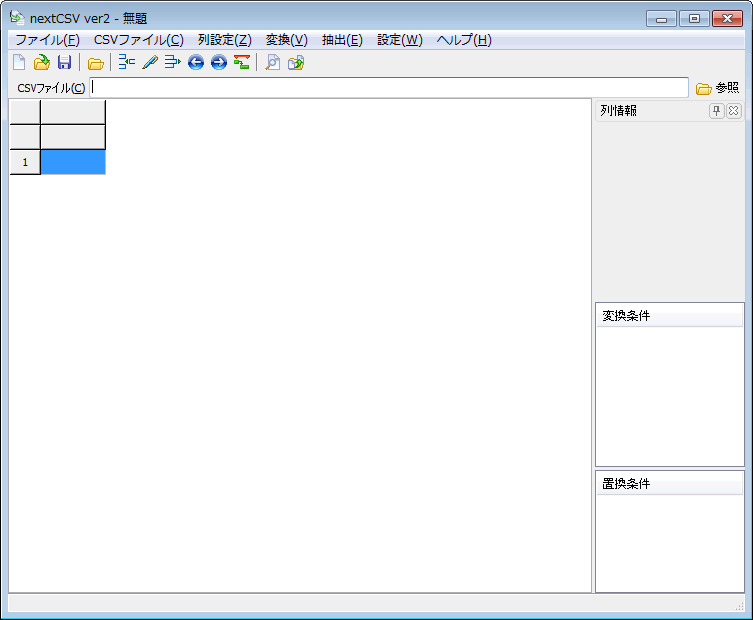This screenshot has height=620, width=753.
Task: Click the blue left arrow icon
Action: click(196, 63)
